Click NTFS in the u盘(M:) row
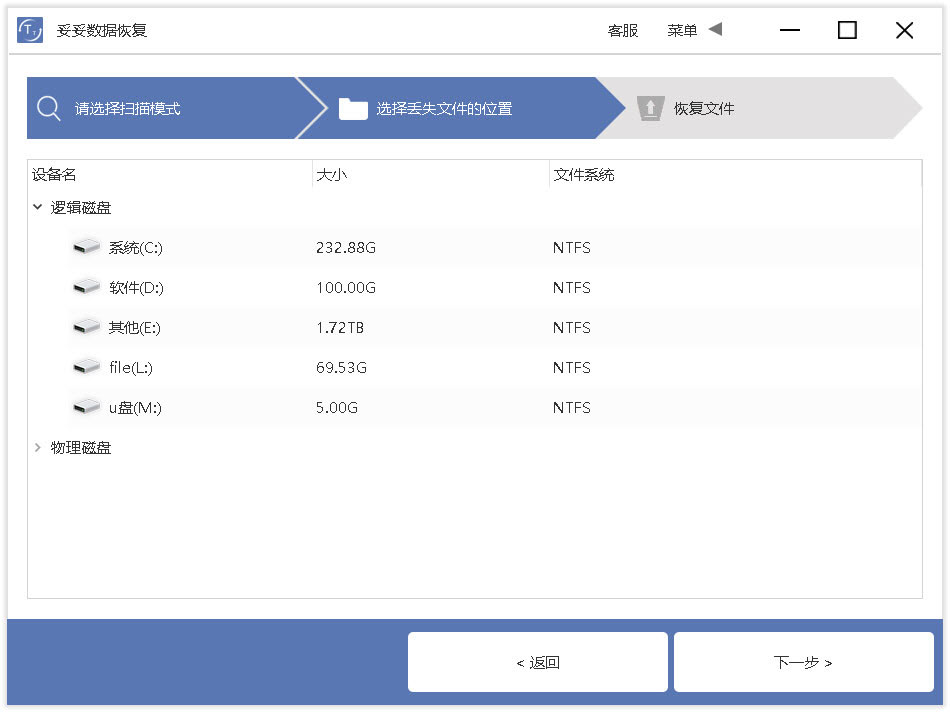950x712 pixels. 571,407
